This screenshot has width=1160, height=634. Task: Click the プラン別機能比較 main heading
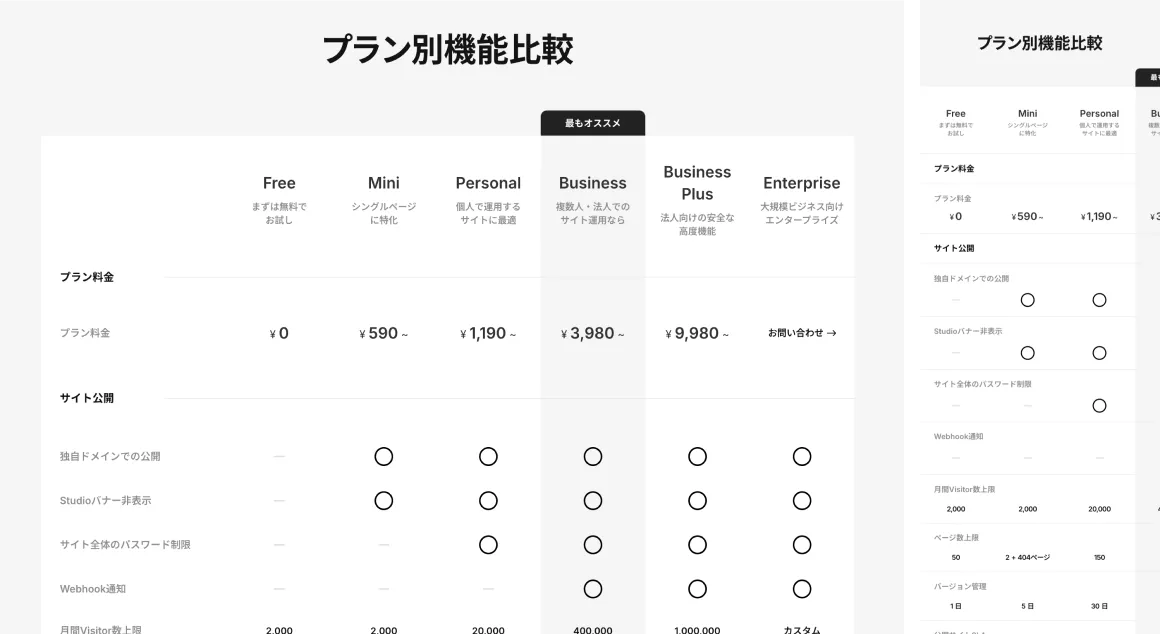(x=447, y=50)
